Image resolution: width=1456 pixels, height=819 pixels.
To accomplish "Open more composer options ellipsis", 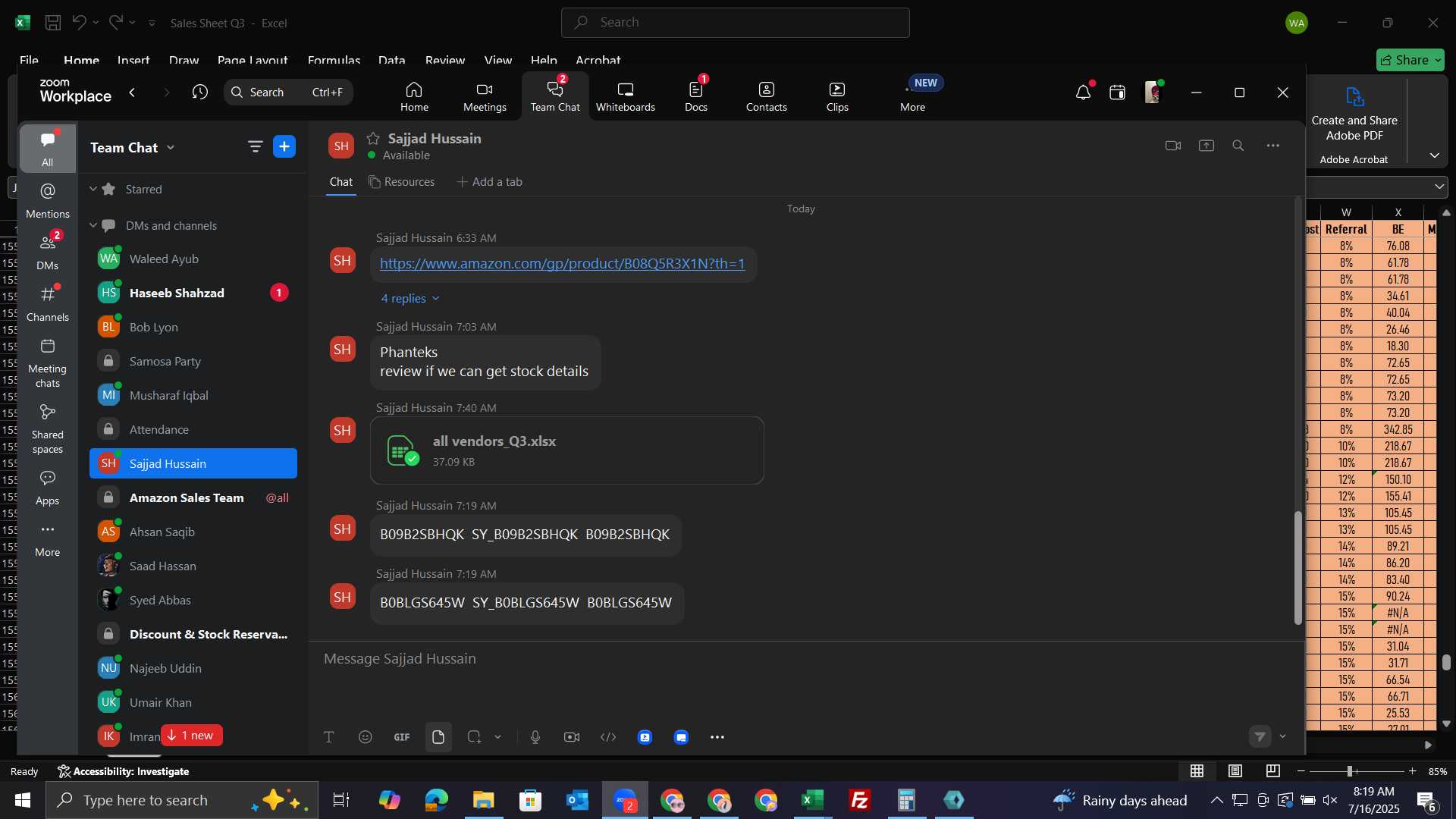I will [717, 737].
